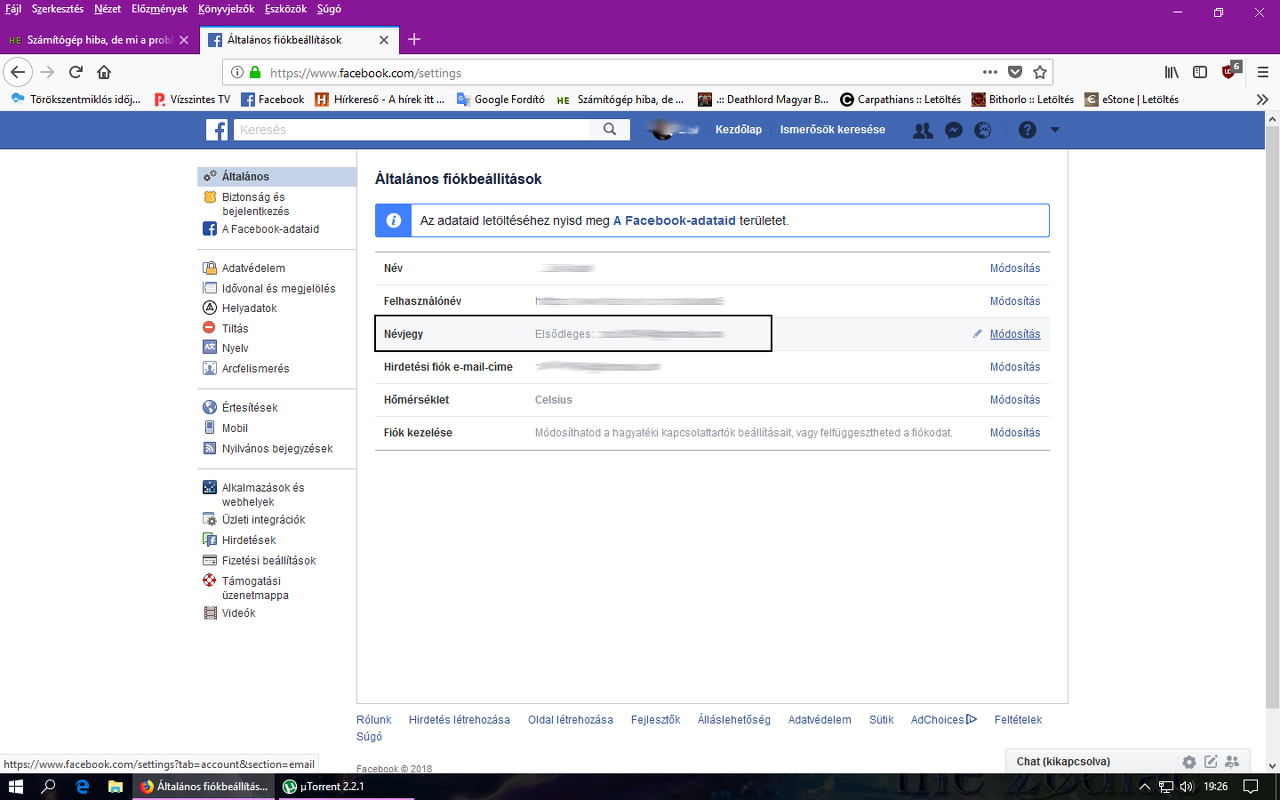This screenshot has height=800, width=1280.
Task: Toggle the Firefox sidebar icon
Action: pos(1200,72)
